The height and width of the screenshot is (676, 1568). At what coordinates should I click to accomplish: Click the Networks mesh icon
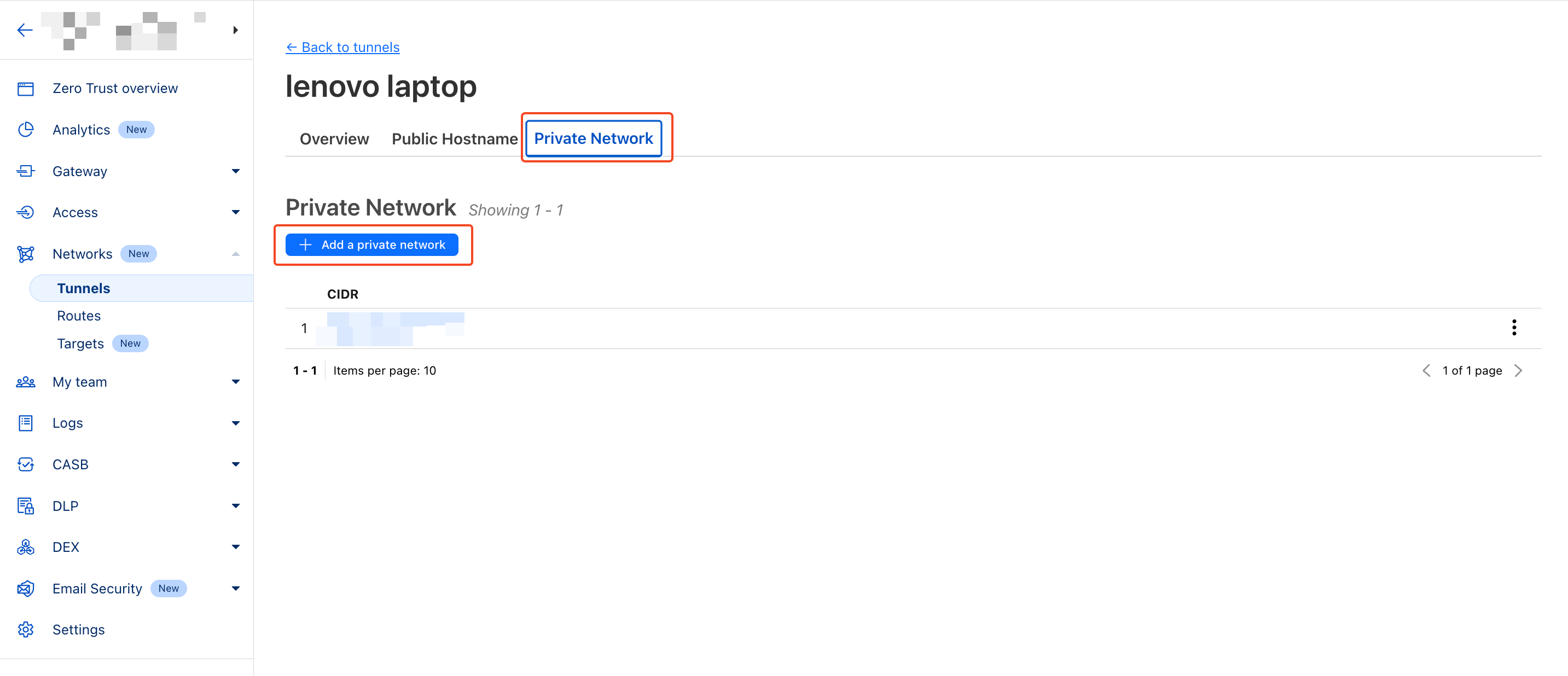tap(26, 254)
